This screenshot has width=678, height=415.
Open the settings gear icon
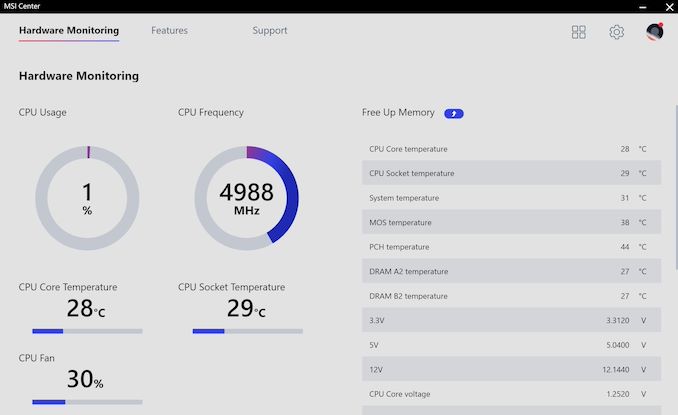pos(616,32)
